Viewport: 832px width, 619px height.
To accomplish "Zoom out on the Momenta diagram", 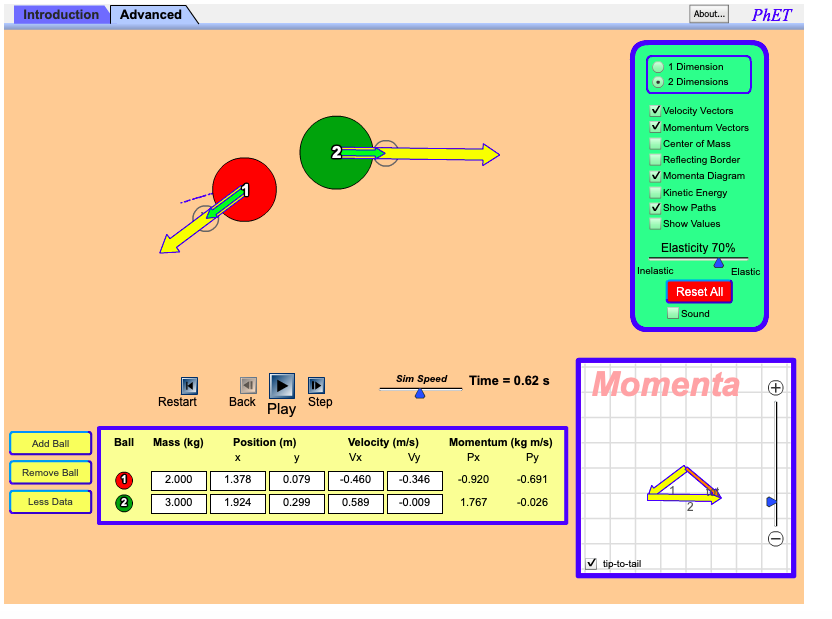I will [x=775, y=538].
